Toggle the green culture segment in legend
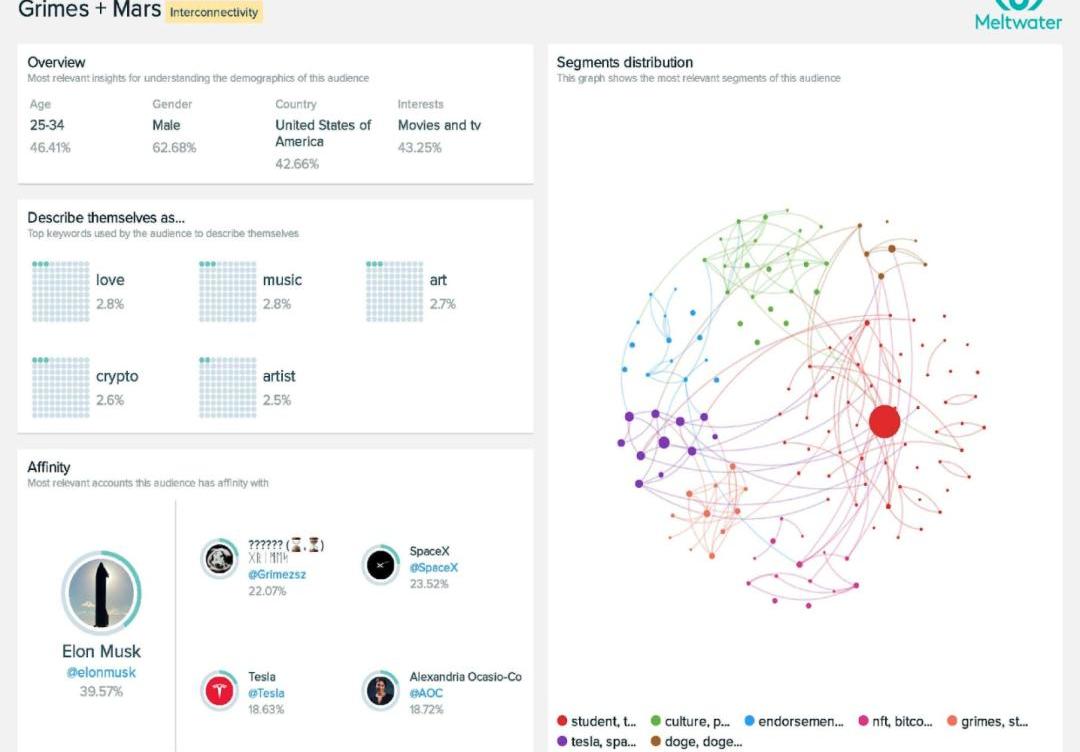 [688, 721]
